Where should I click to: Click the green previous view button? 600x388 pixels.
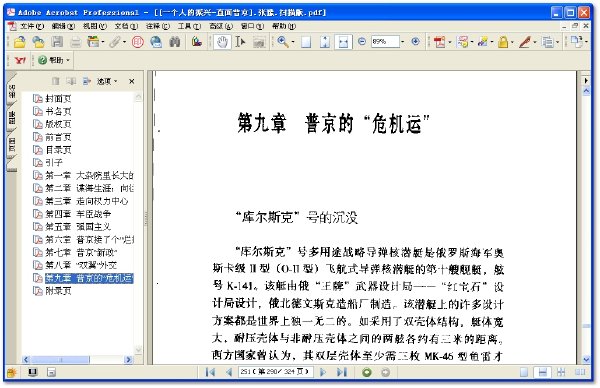click(367, 372)
